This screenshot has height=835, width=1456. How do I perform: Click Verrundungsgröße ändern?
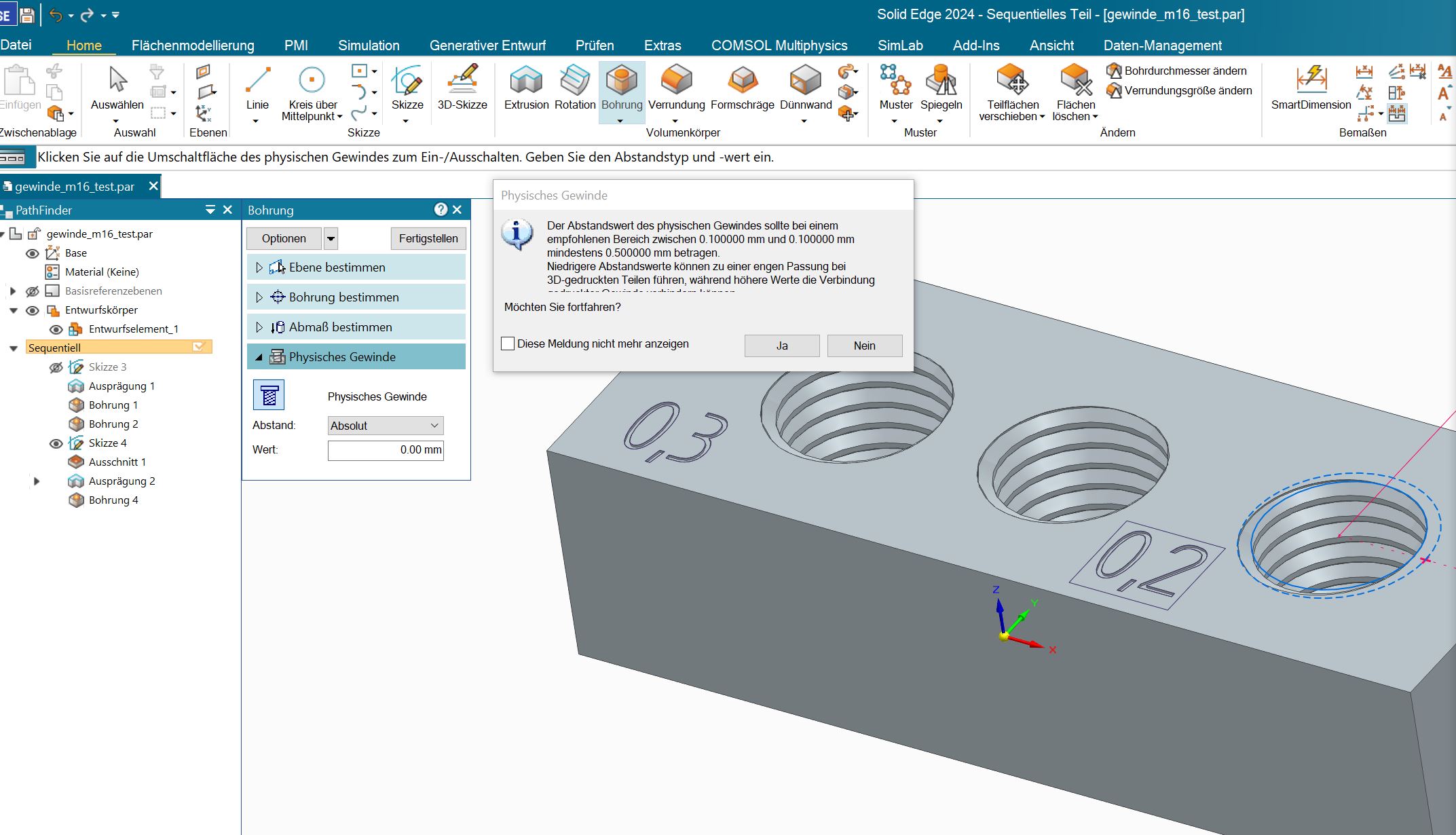click(x=1180, y=90)
